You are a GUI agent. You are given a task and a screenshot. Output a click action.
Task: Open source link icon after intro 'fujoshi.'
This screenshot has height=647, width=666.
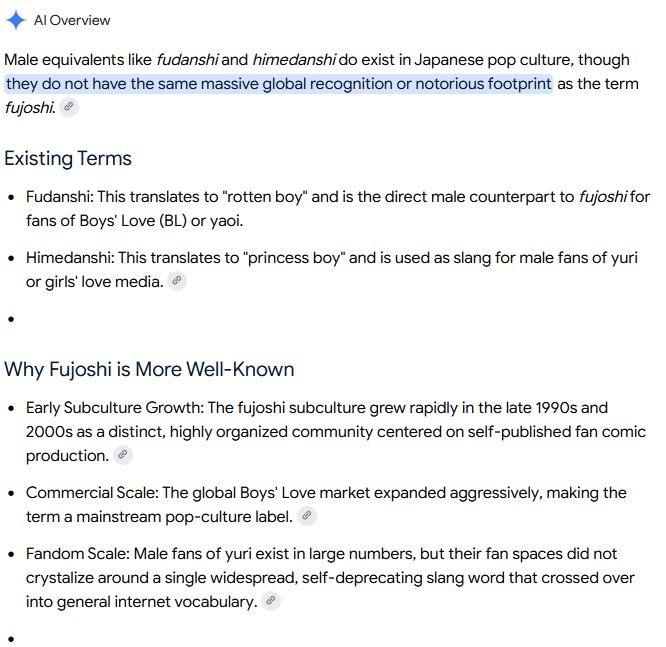click(69, 107)
